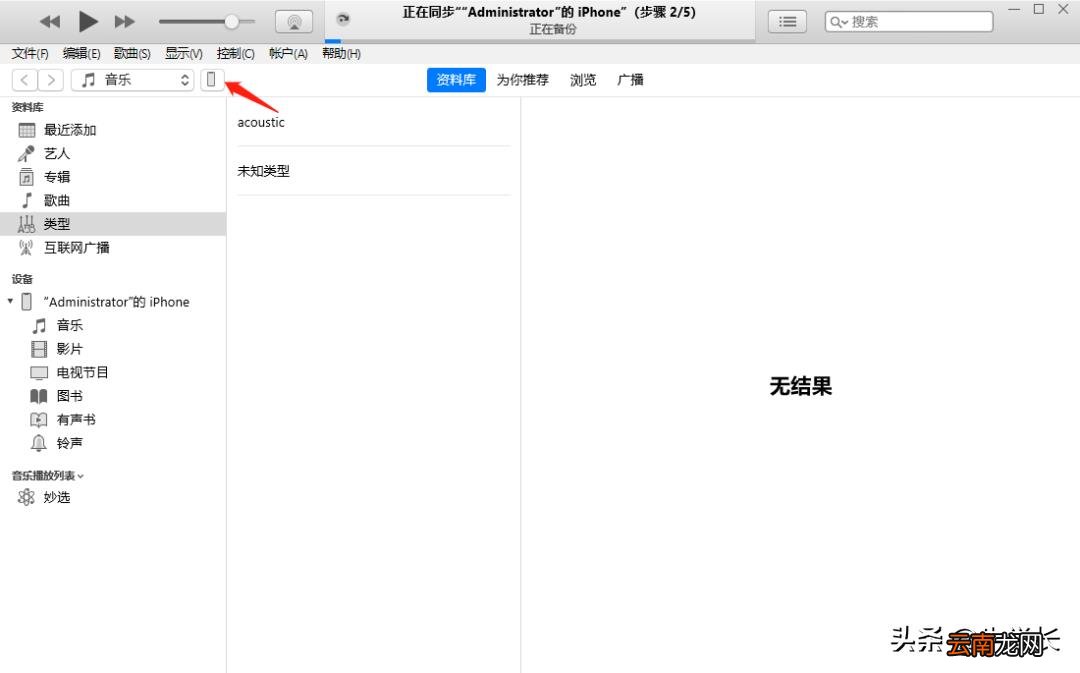Click the sync progress spinner icon
The width and height of the screenshot is (1080, 673).
pyautogui.click(x=343, y=19)
